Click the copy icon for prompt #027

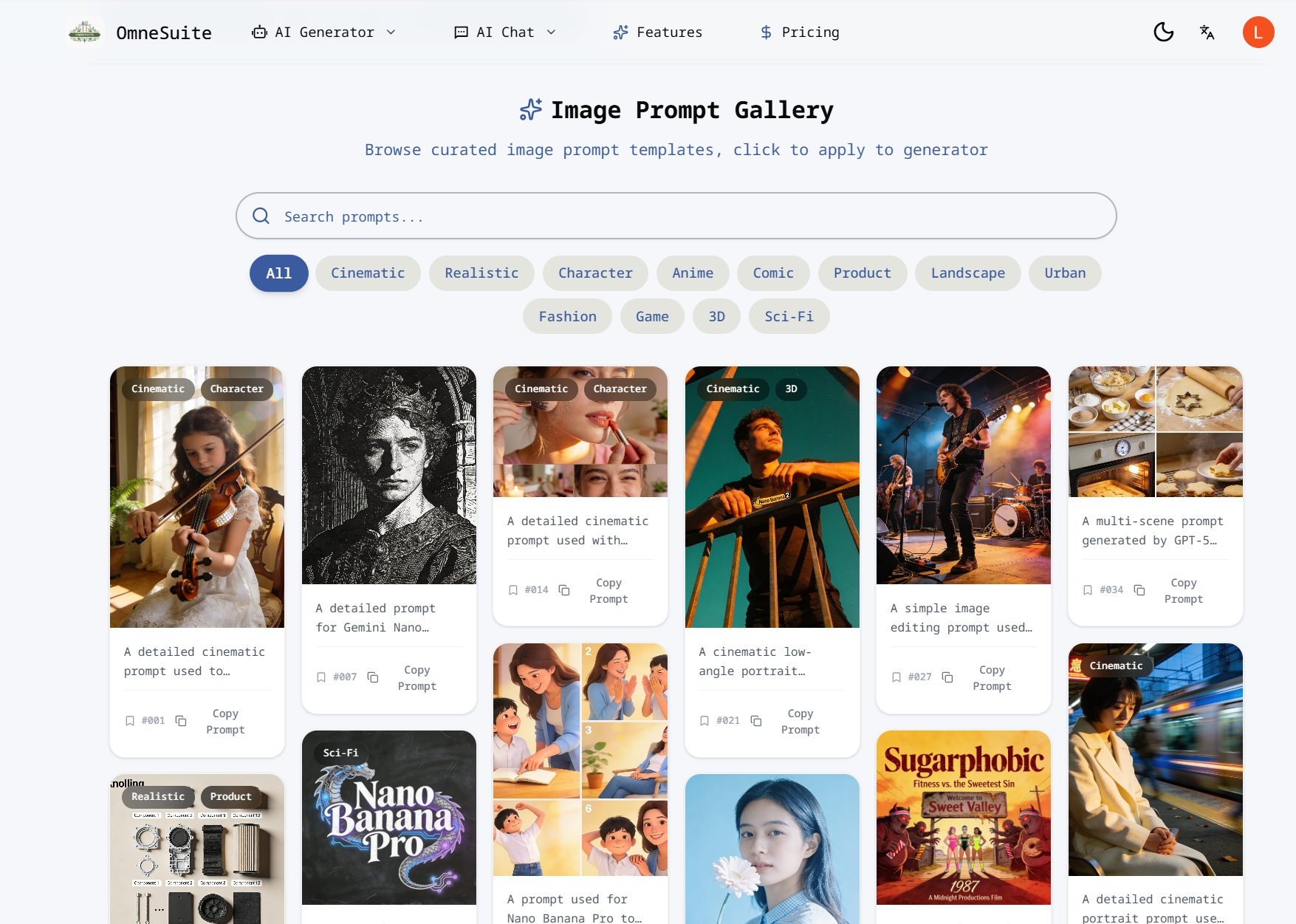click(947, 677)
